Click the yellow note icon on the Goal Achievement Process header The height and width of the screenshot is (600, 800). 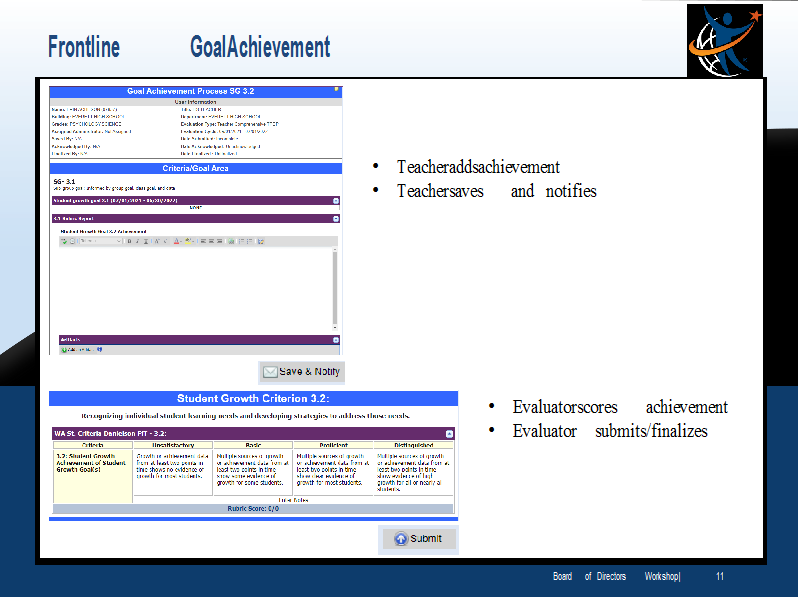pyautogui.click(x=336, y=89)
